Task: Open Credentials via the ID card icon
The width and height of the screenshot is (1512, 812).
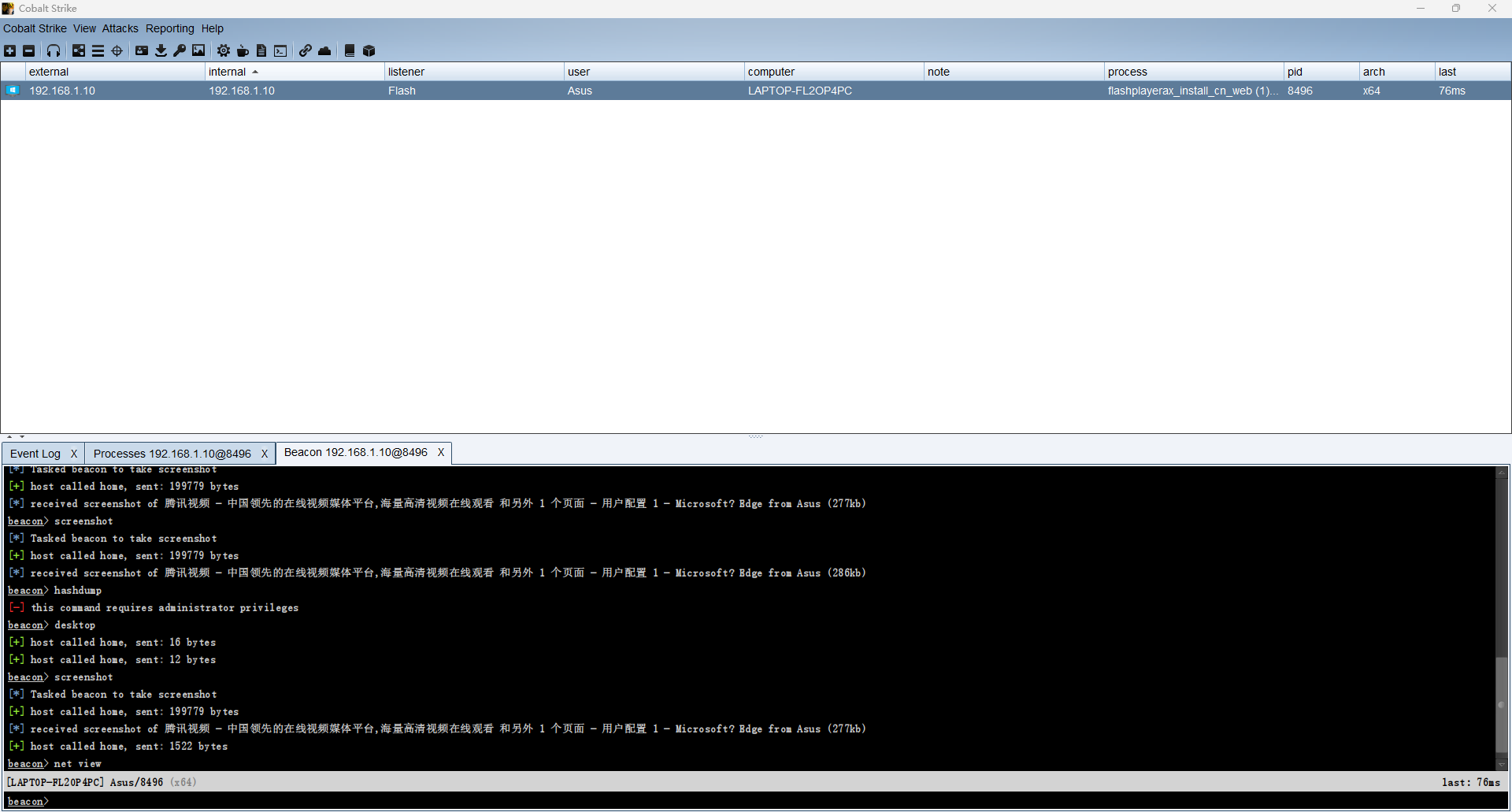Action: click(142, 51)
